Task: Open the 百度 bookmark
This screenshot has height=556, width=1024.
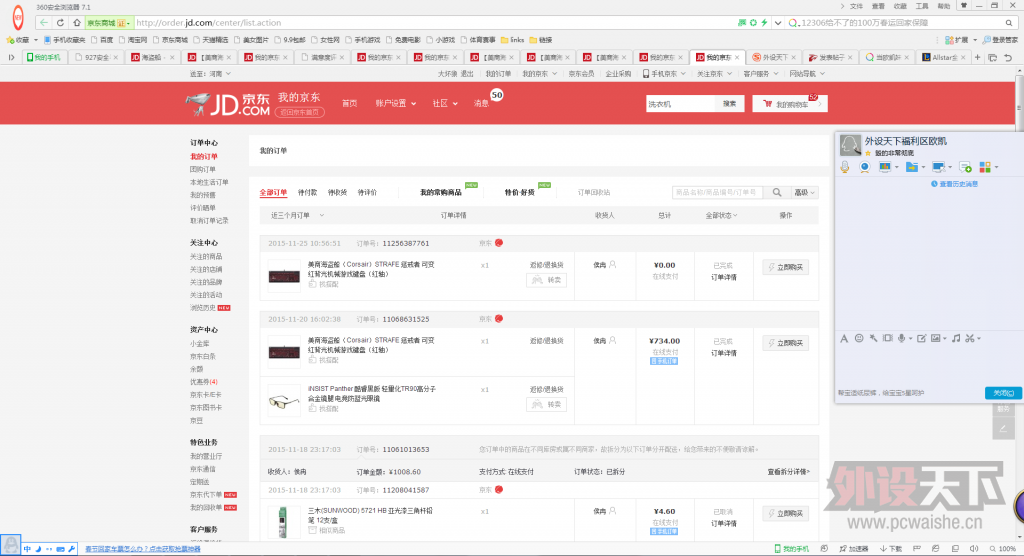Action: (102, 40)
